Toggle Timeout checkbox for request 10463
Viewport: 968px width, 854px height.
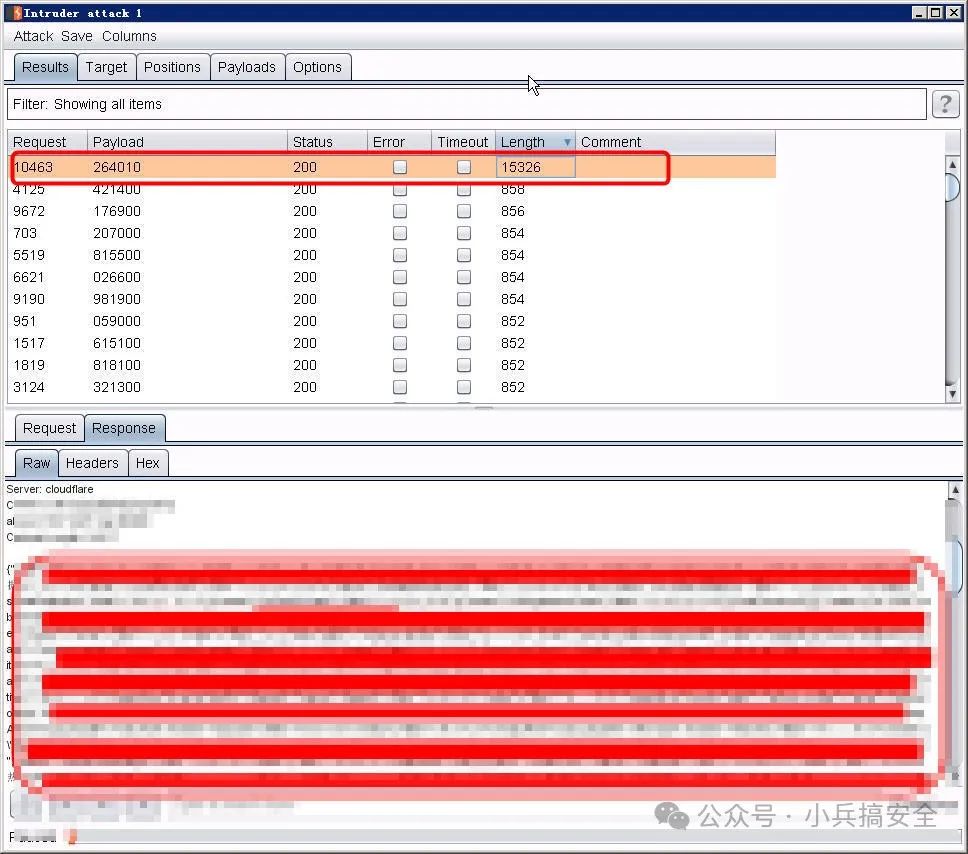[464, 167]
